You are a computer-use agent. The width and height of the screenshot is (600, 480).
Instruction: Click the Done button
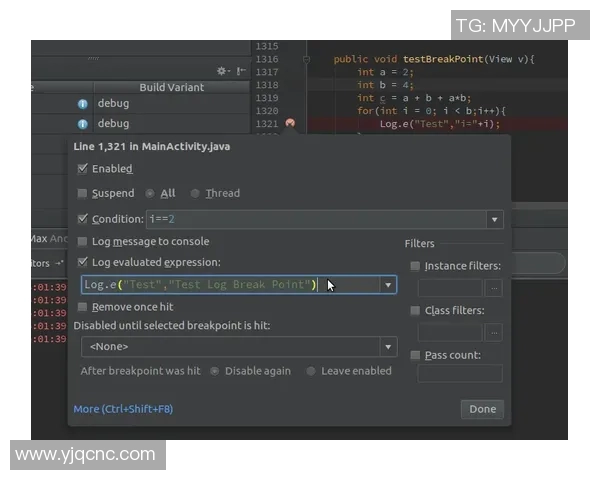point(482,409)
